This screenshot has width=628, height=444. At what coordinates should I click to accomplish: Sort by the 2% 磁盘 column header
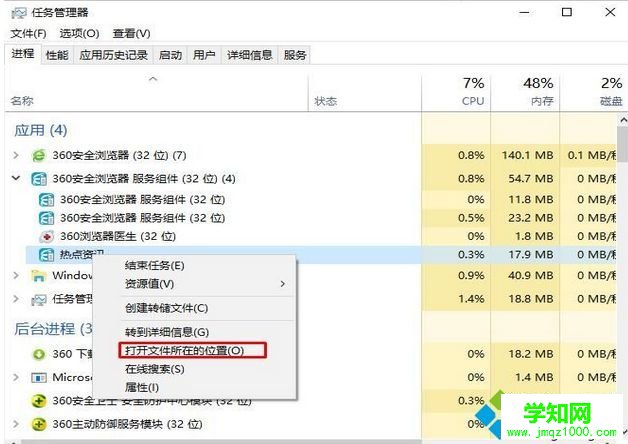pyautogui.click(x=593, y=91)
